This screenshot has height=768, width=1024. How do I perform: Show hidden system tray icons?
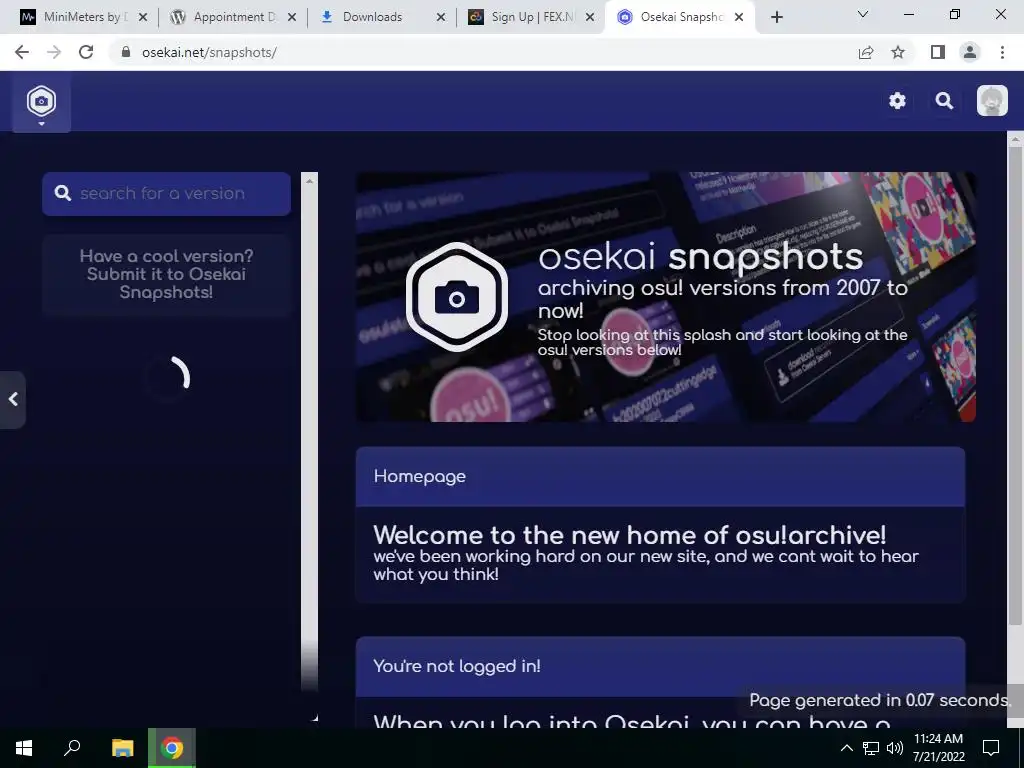click(846, 748)
